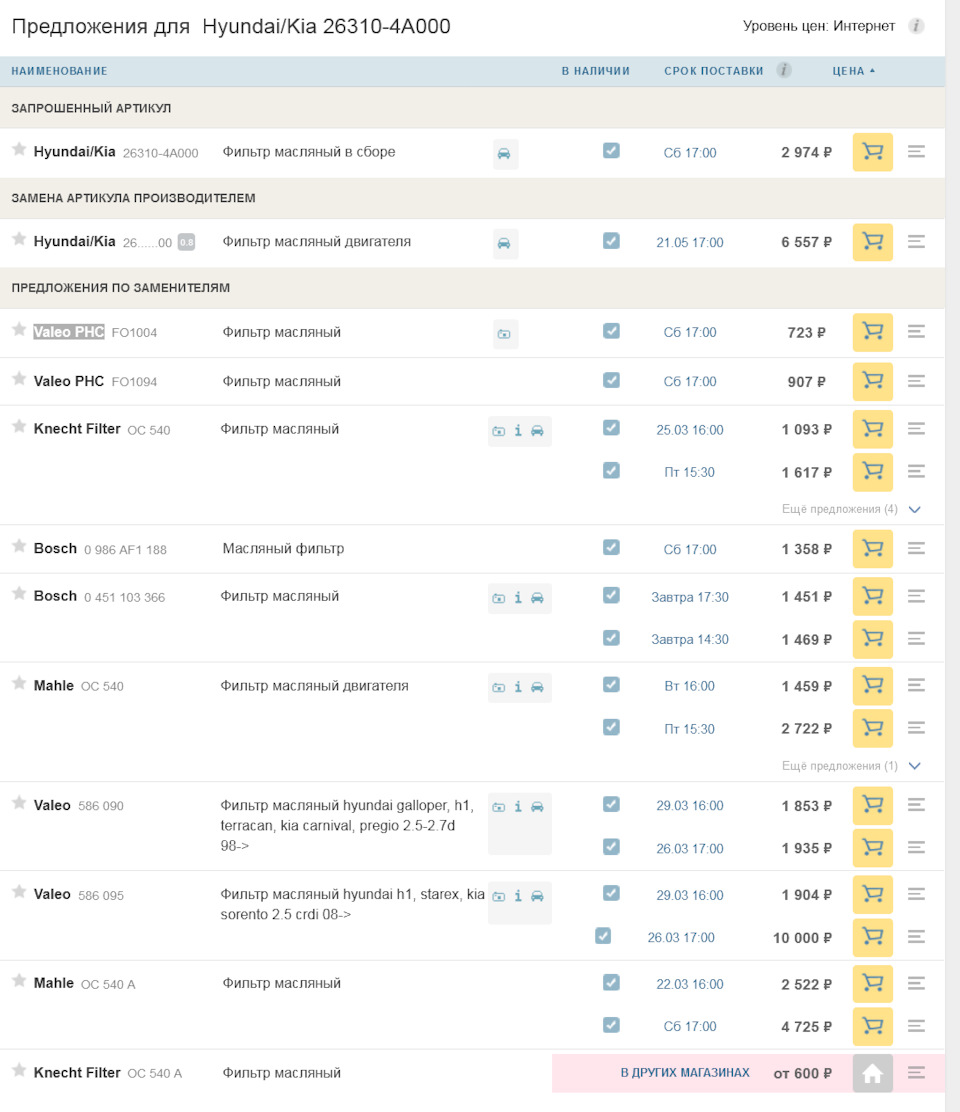Click delivery date 21.05 17:00 link
Image resolution: width=960 pixels, height=1112 pixels.
click(x=689, y=243)
